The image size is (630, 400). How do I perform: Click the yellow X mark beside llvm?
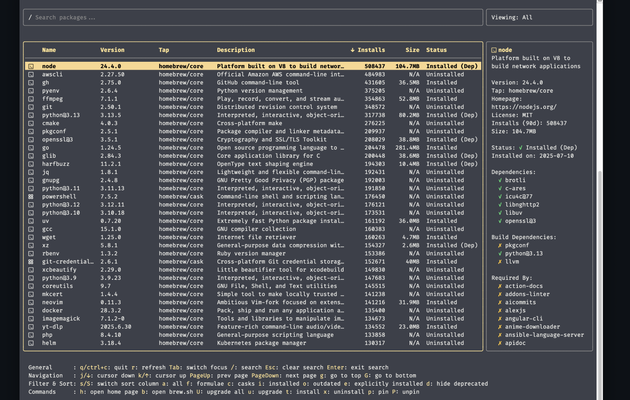tap(500, 261)
